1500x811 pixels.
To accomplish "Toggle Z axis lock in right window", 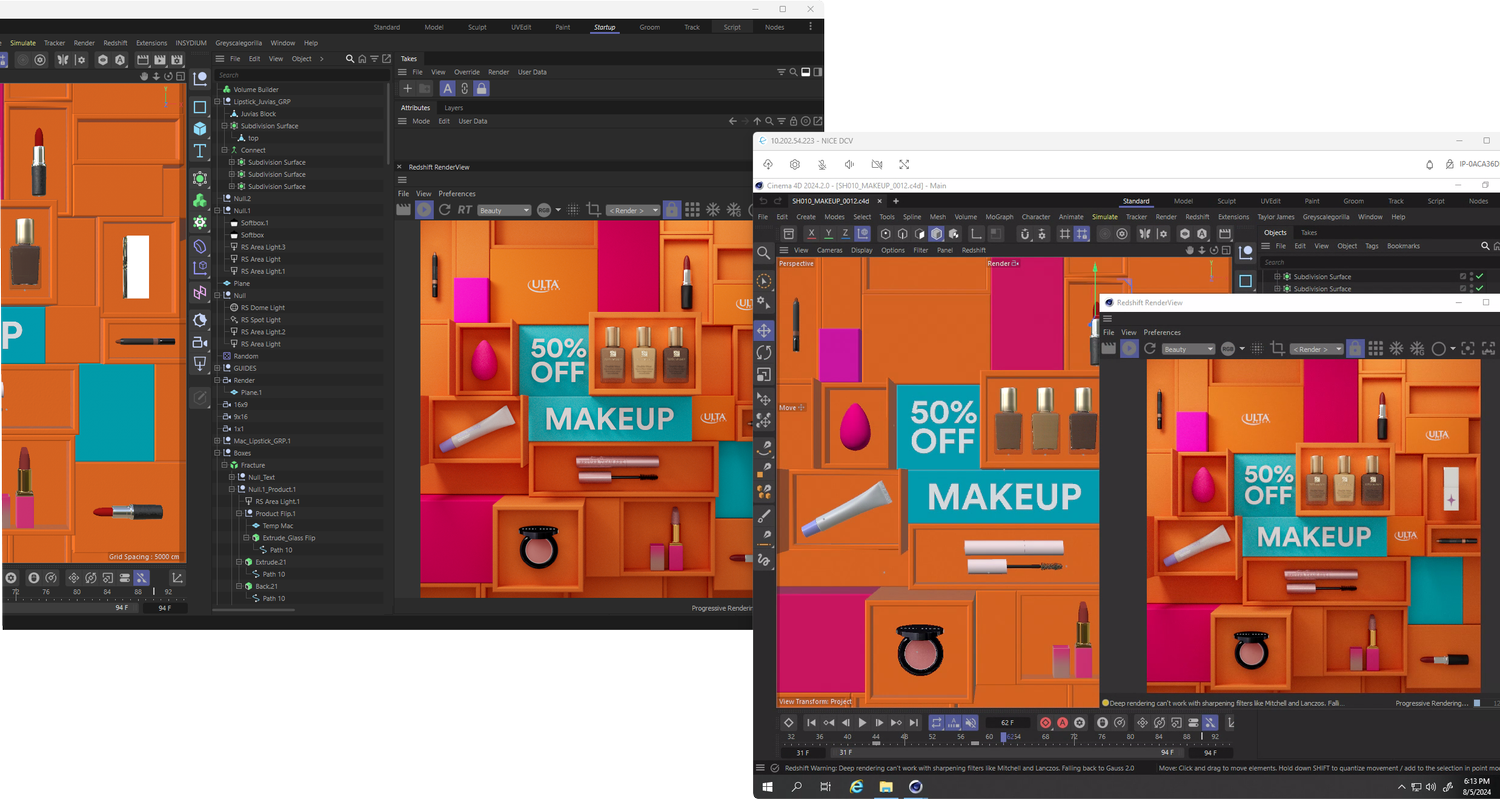I will pos(845,233).
